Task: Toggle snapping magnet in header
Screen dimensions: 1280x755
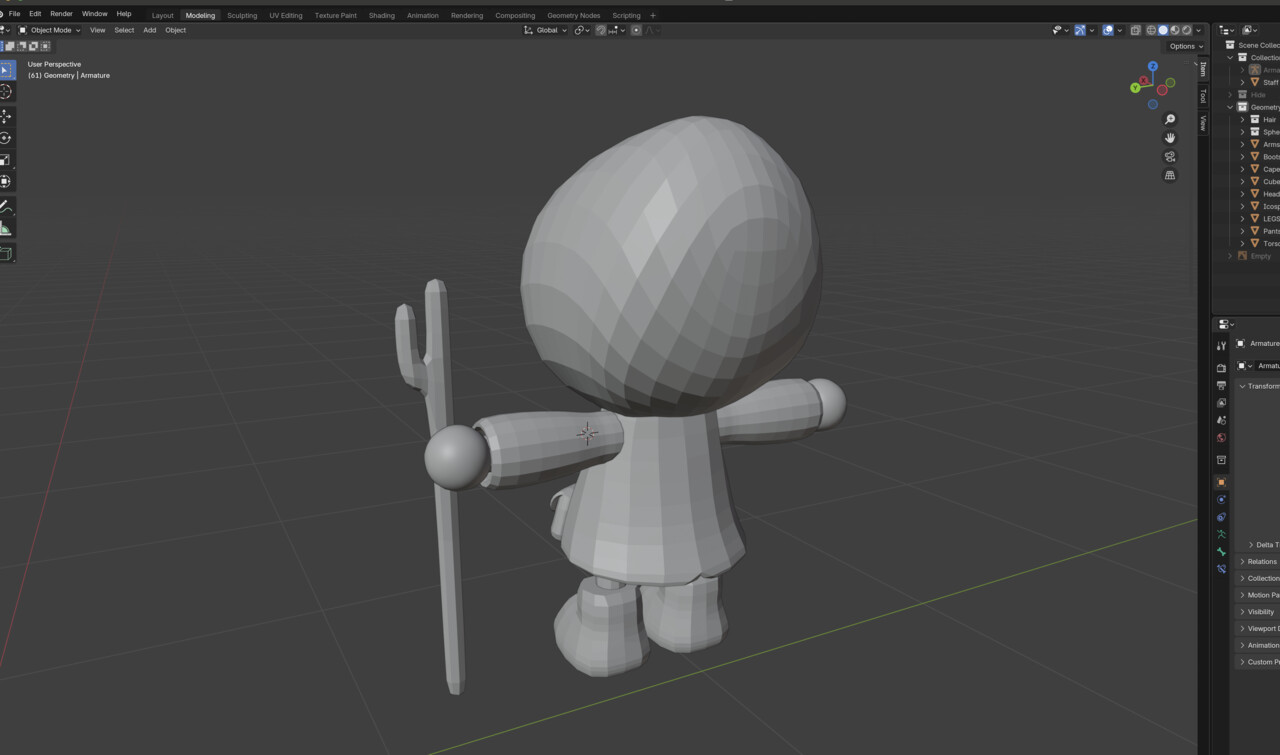Action: 600,30
